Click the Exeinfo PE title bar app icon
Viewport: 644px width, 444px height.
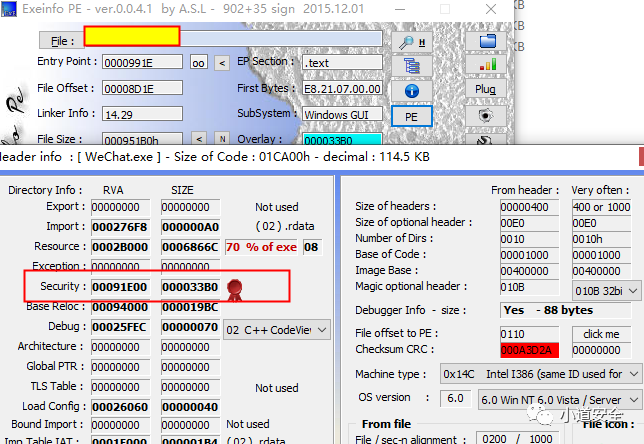[x=9, y=9]
